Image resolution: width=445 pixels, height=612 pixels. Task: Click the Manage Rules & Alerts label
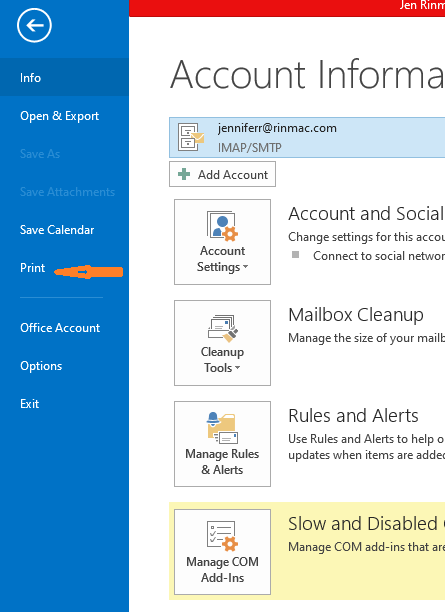(222, 462)
